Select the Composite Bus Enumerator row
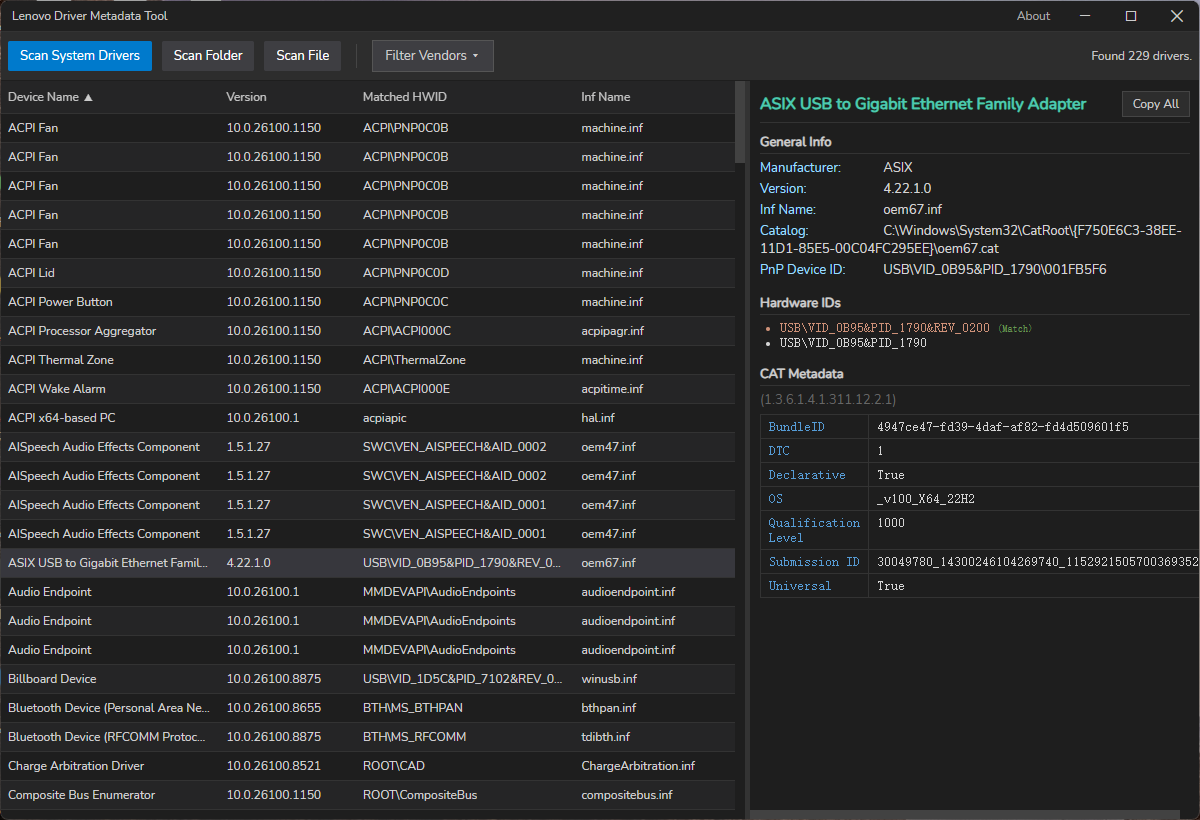 pyautogui.click(x=367, y=795)
